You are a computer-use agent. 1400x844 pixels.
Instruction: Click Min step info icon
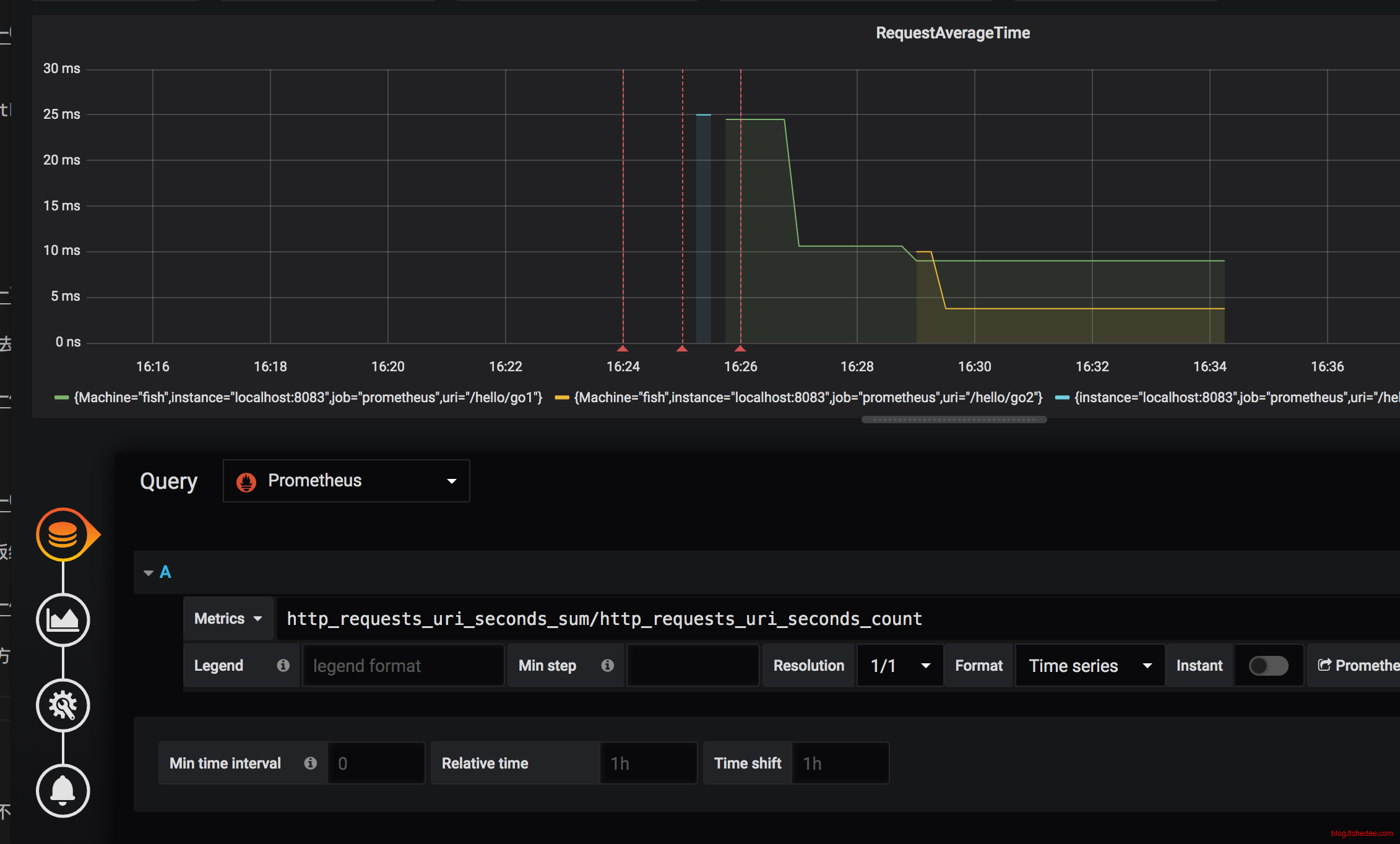[x=607, y=665]
